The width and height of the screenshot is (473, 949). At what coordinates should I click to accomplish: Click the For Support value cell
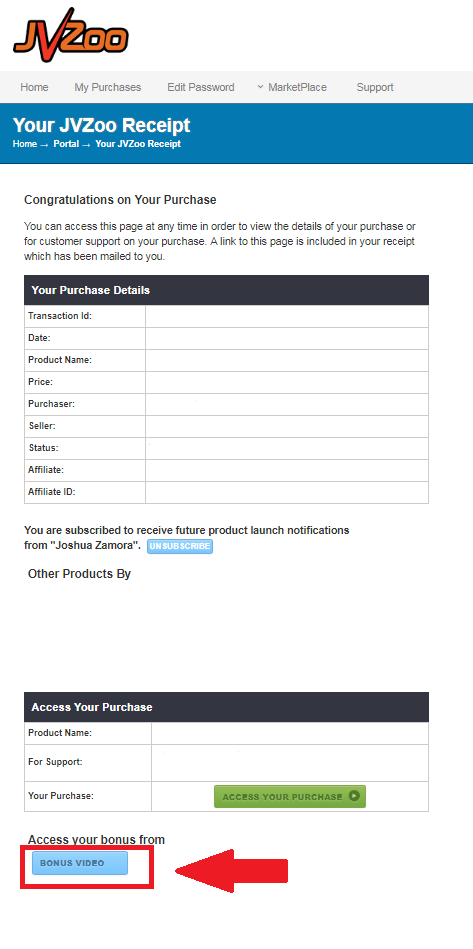pos(290,763)
